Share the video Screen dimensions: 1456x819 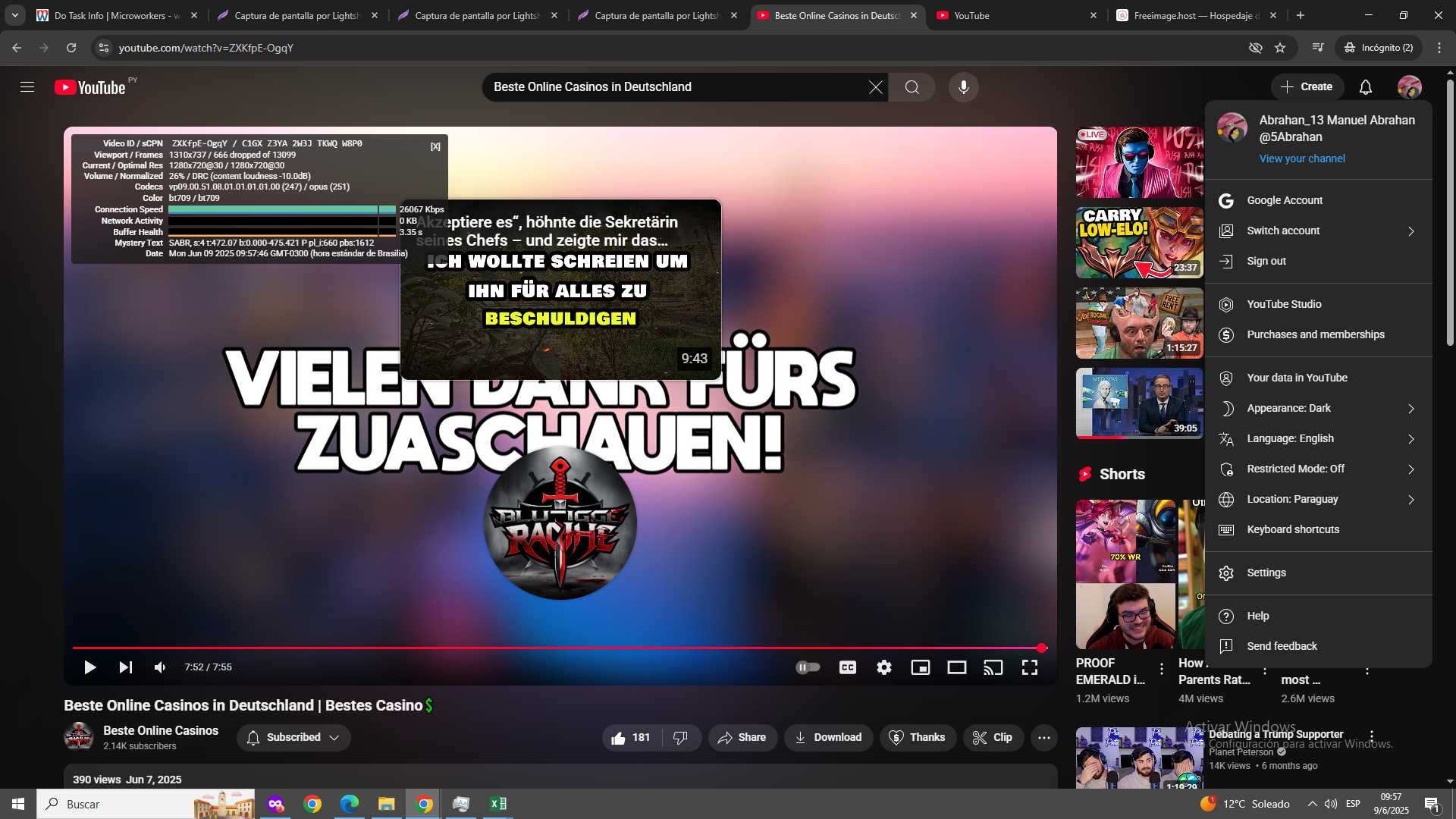742,738
